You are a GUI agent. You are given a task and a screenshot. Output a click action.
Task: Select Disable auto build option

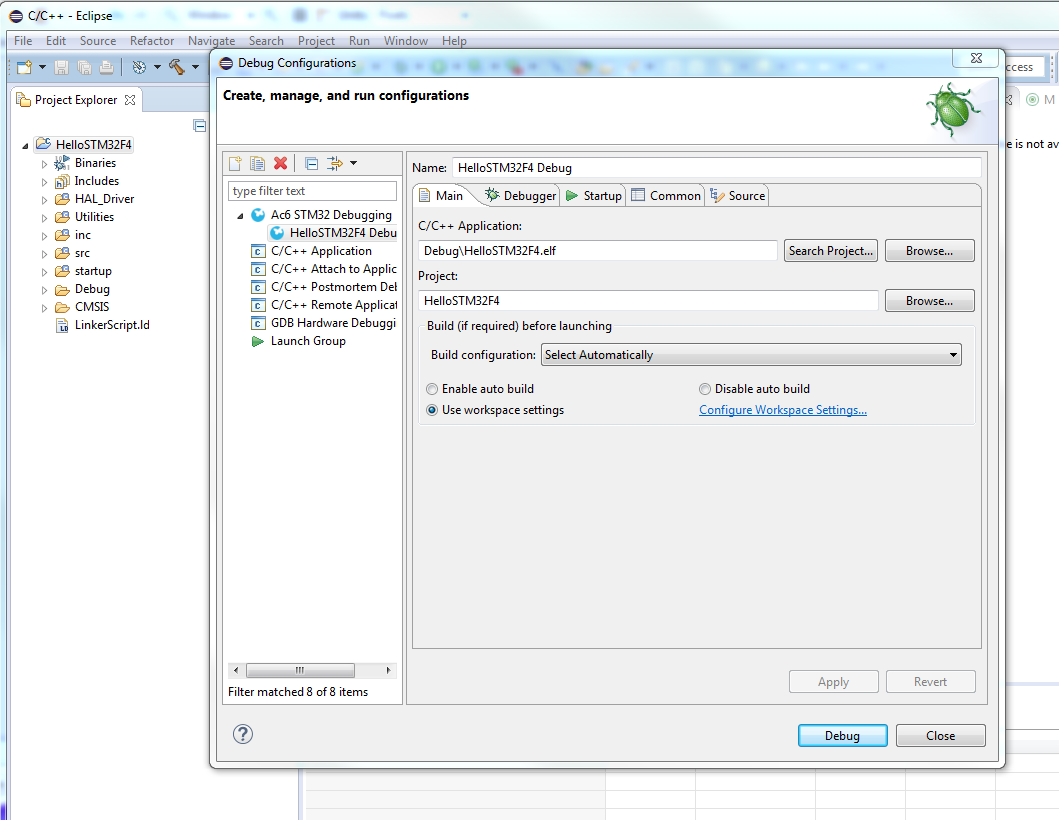click(x=705, y=389)
